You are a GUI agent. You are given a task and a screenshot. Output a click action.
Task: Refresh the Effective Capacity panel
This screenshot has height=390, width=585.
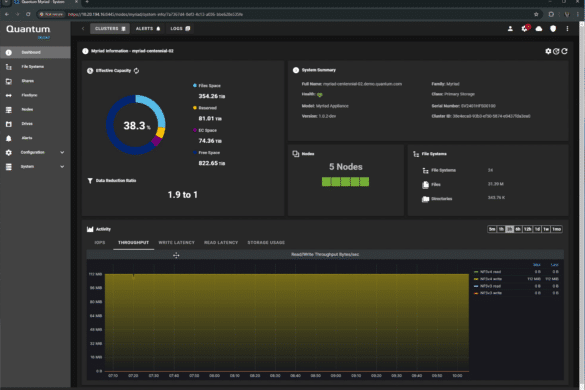[x=137, y=71]
